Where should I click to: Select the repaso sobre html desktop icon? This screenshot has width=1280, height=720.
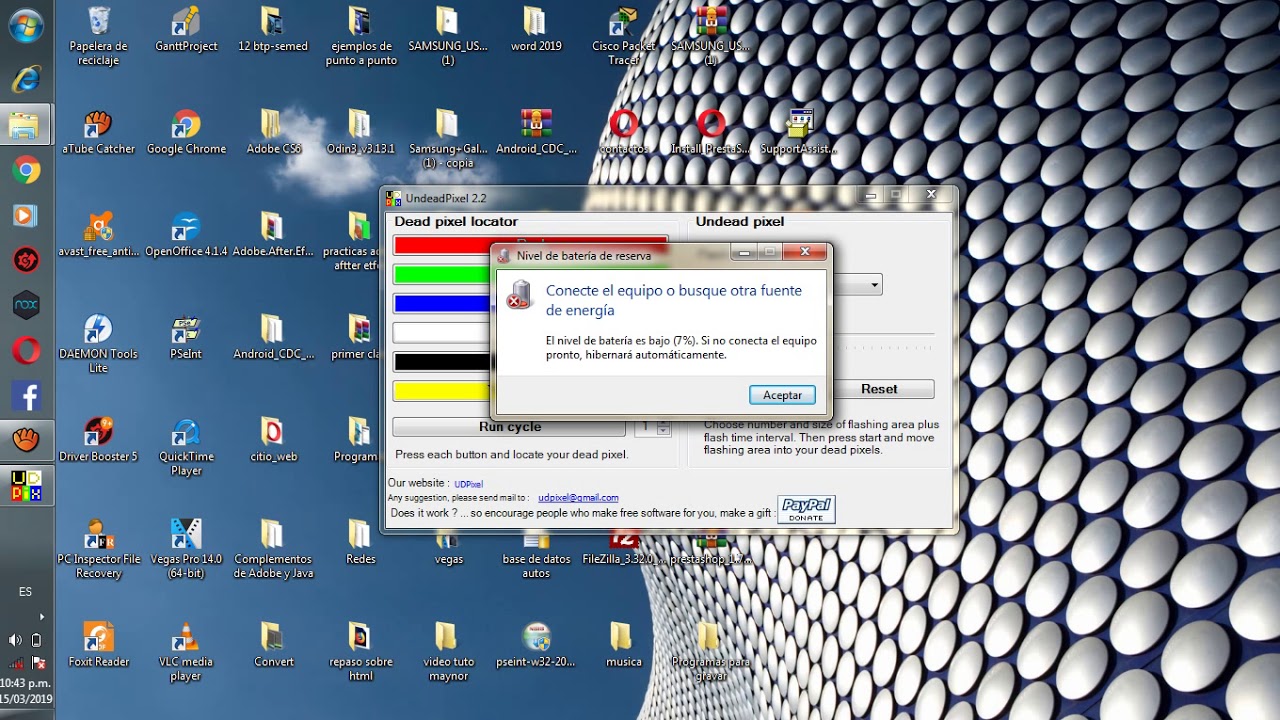click(361, 652)
